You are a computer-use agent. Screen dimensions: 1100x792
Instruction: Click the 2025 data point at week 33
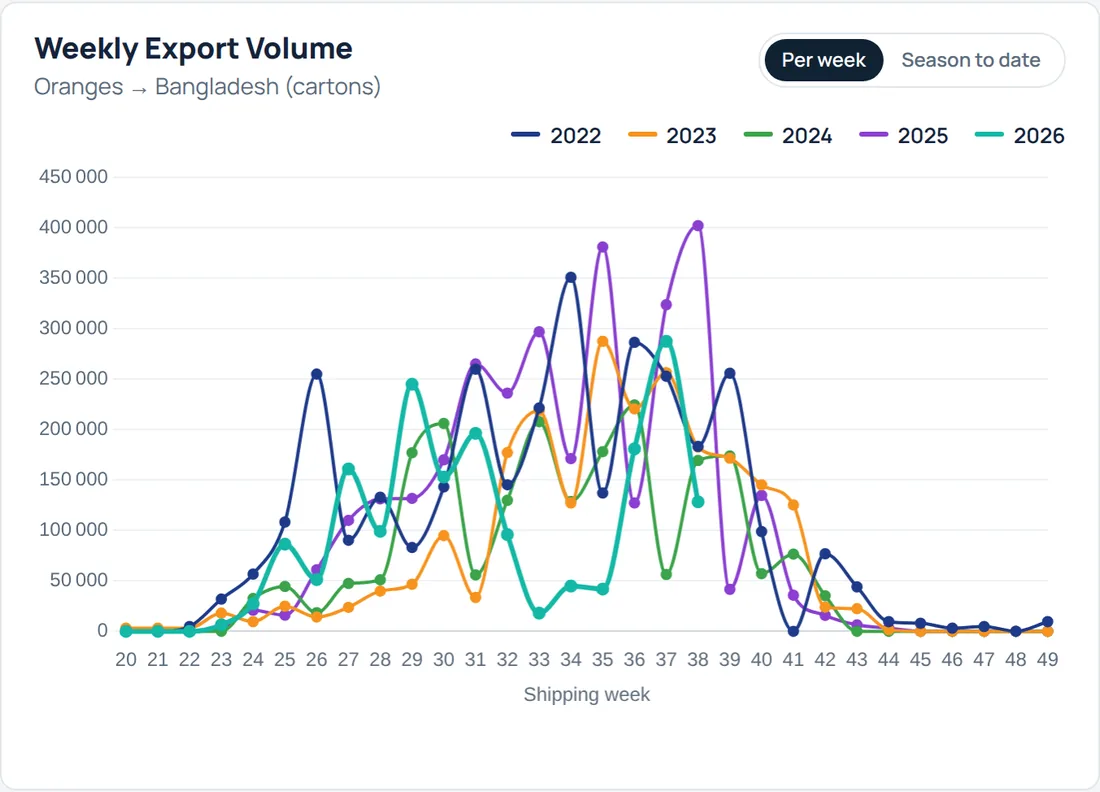pos(539,332)
